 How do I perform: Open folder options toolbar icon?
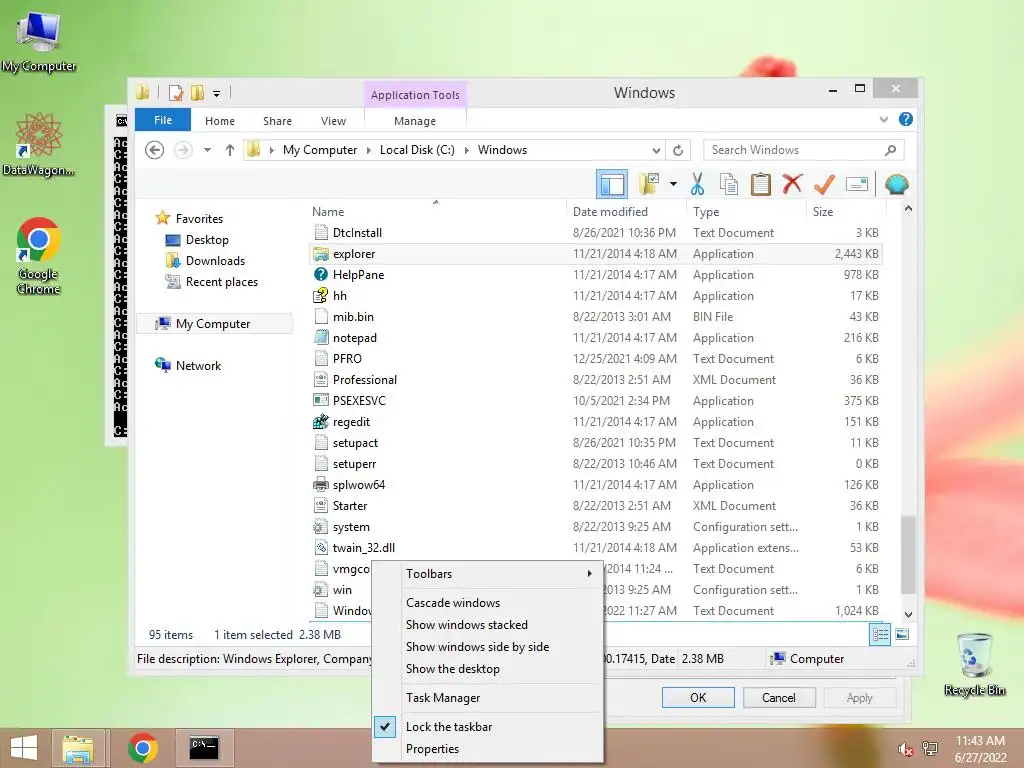649,184
